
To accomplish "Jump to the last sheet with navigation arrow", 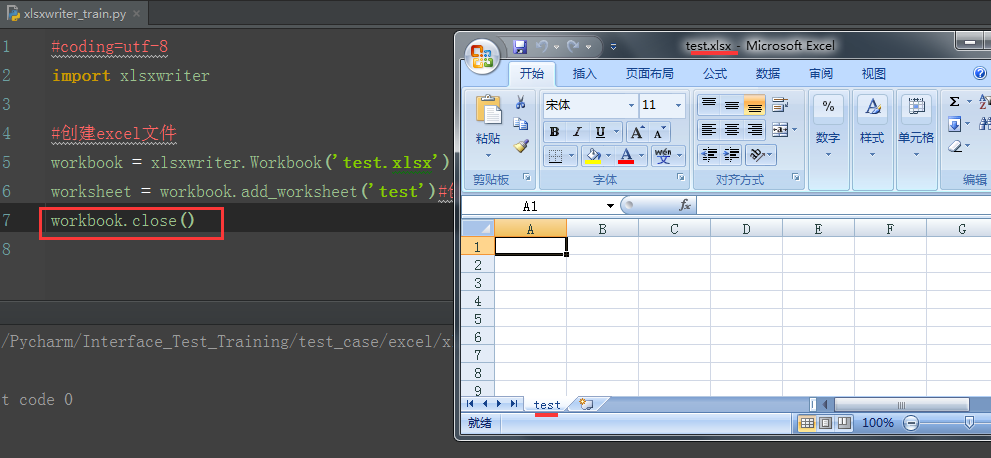I will pos(514,404).
